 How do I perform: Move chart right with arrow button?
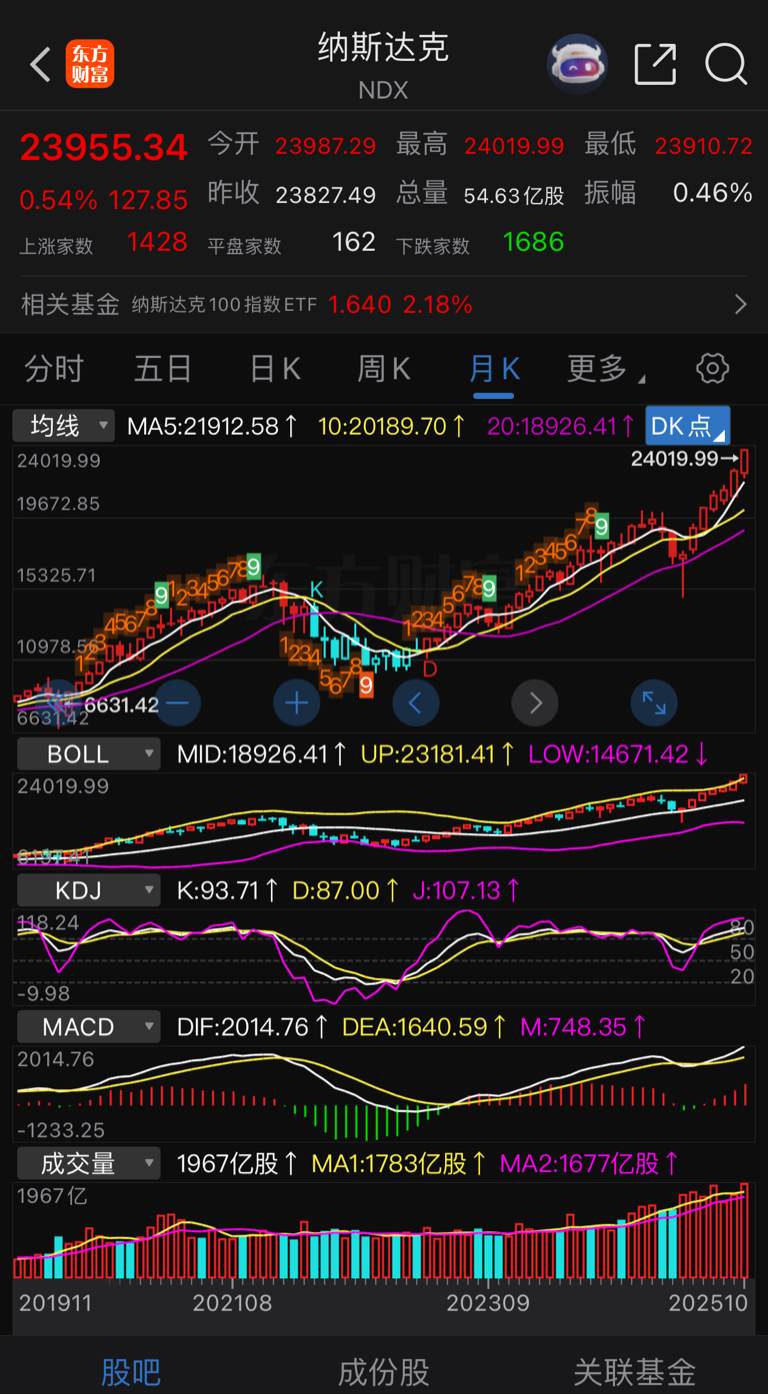(535, 704)
